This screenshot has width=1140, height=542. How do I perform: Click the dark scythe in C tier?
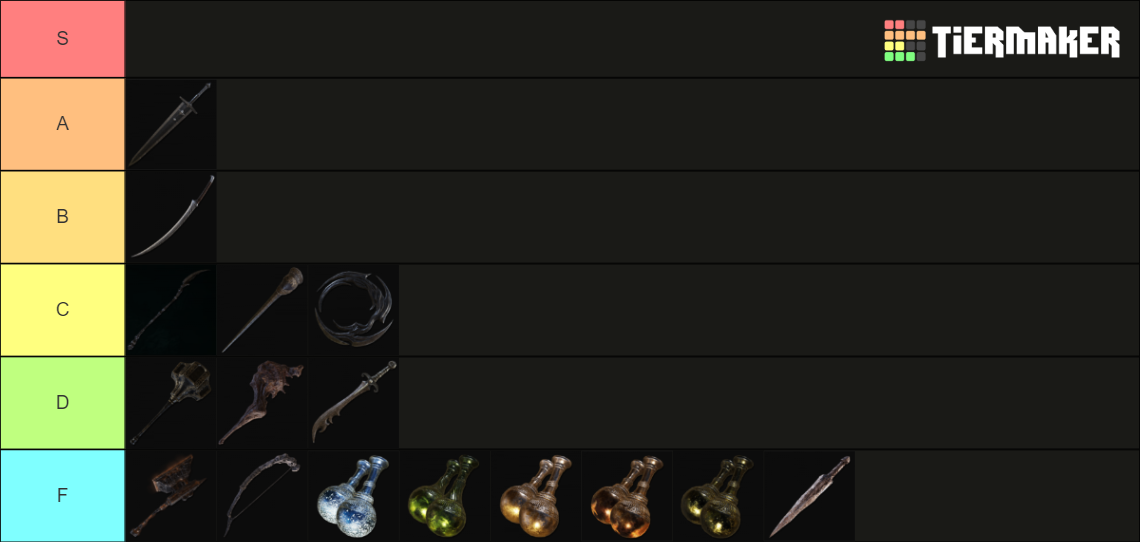(x=172, y=310)
